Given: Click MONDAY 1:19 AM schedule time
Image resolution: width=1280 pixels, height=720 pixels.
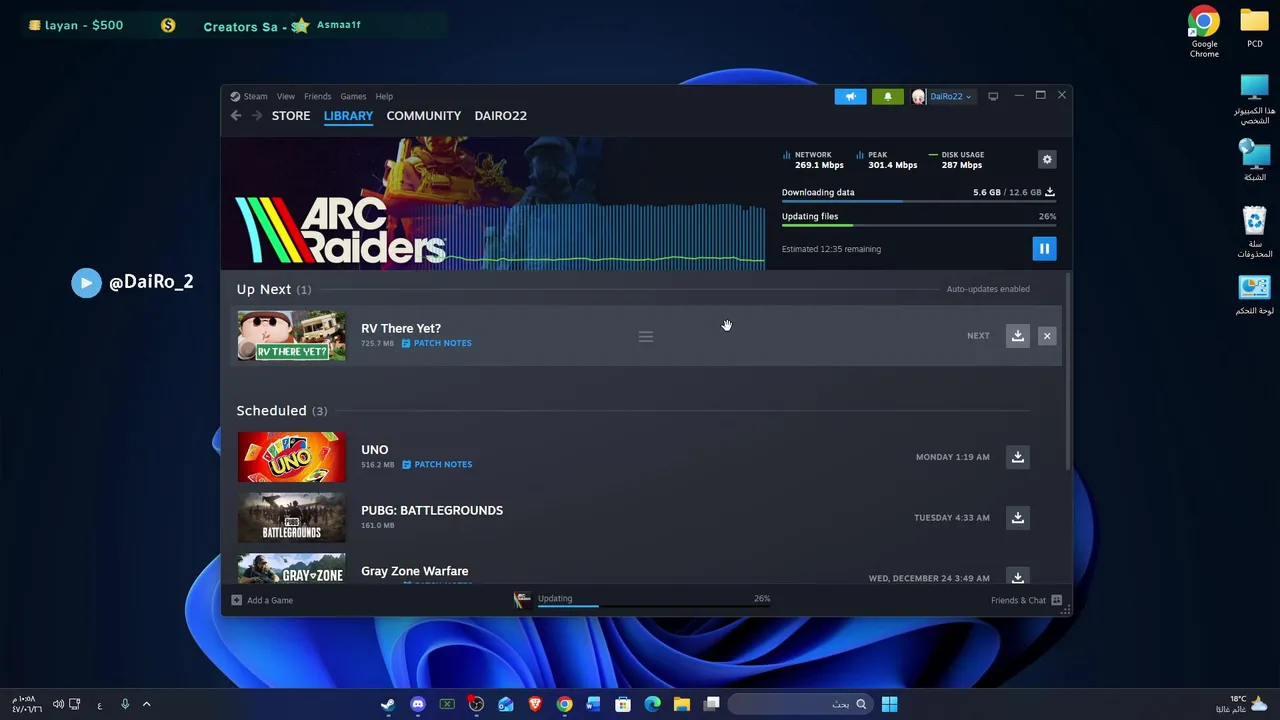Looking at the screenshot, I should (x=952, y=457).
